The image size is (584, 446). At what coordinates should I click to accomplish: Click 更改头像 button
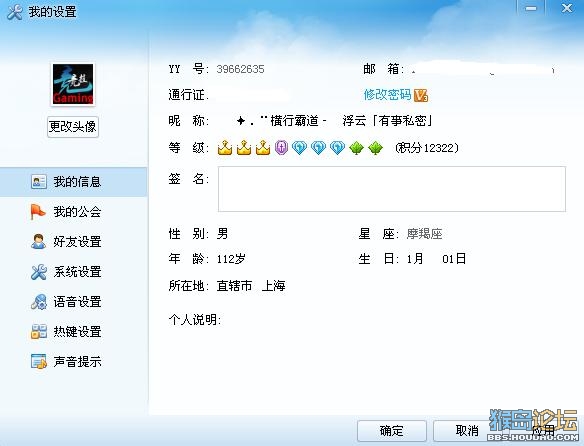[73, 127]
